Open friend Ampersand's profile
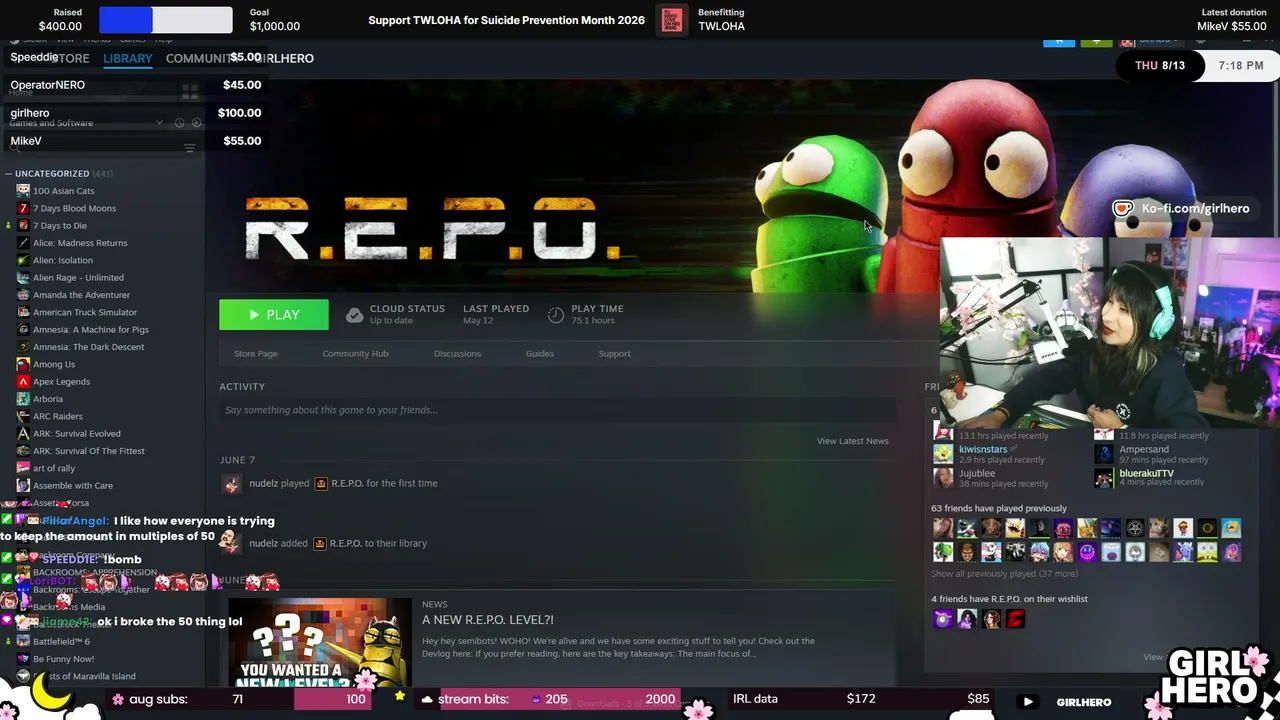The height and width of the screenshot is (720, 1280). click(x=1144, y=450)
